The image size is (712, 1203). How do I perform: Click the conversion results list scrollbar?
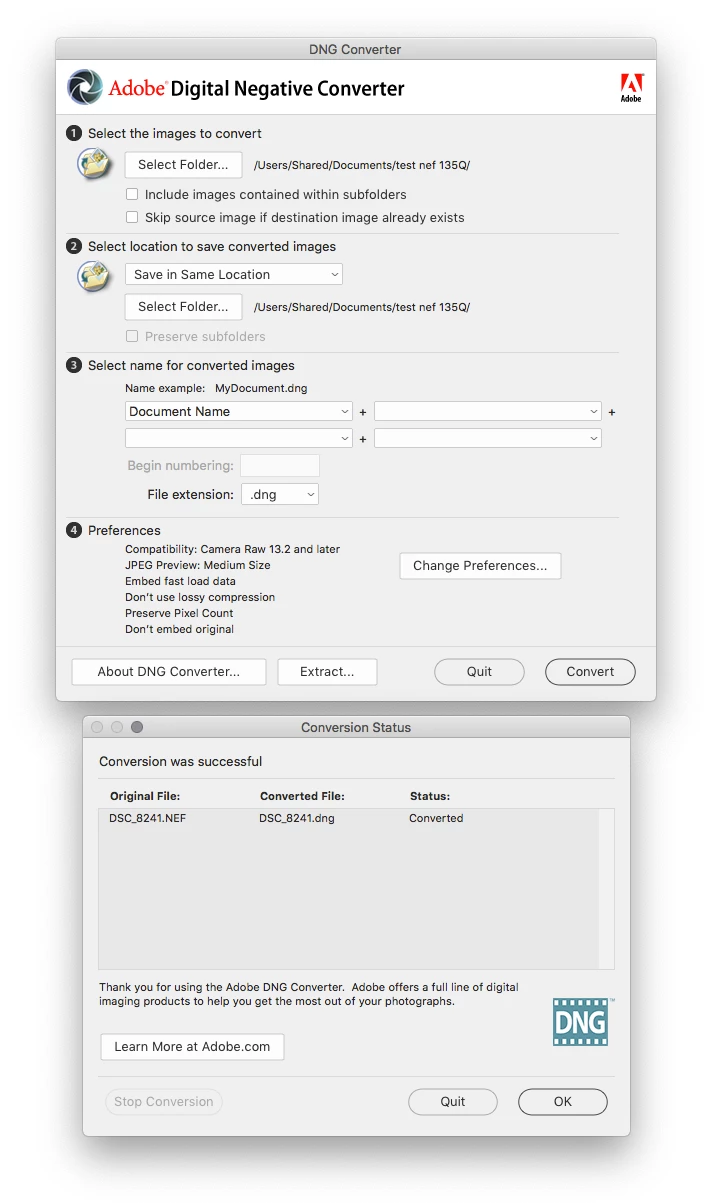click(x=606, y=888)
